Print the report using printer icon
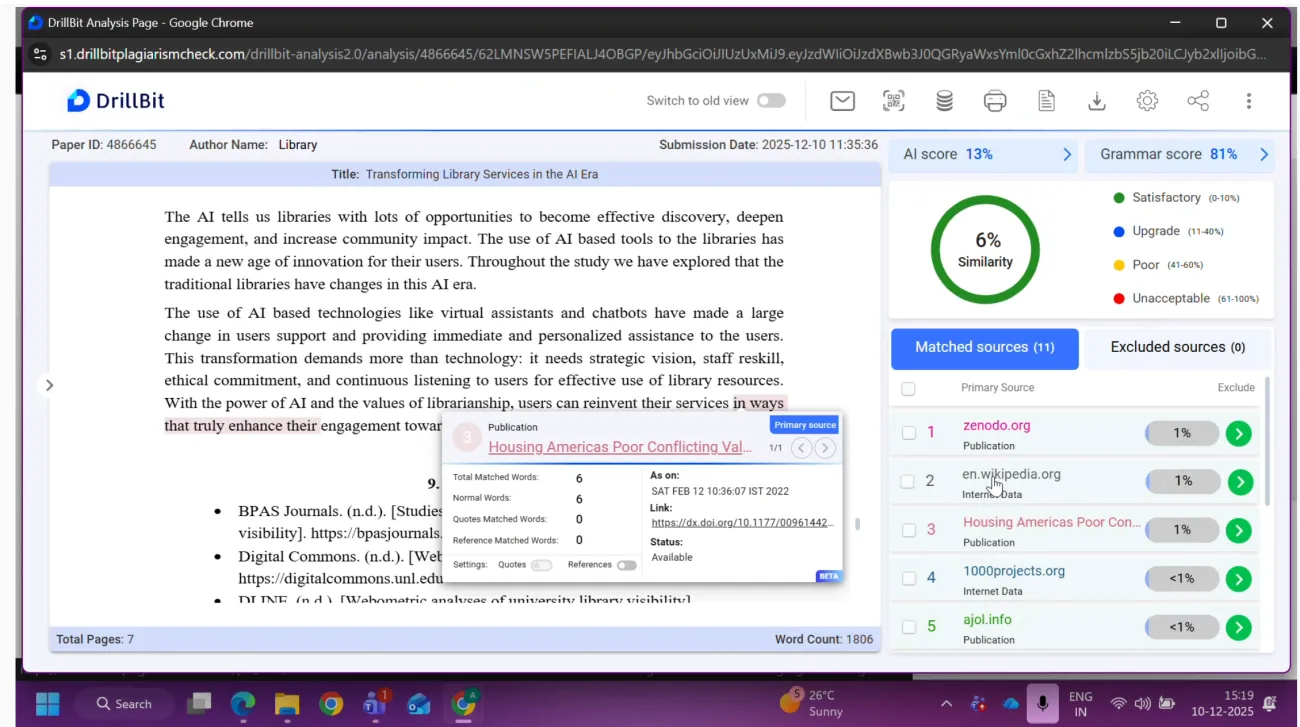Screen dimensions: 1300x727 [x=994, y=101]
